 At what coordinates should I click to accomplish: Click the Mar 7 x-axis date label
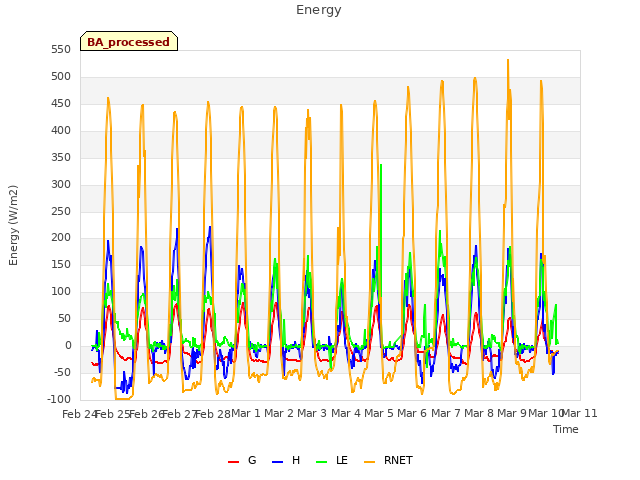click(x=446, y=414)
